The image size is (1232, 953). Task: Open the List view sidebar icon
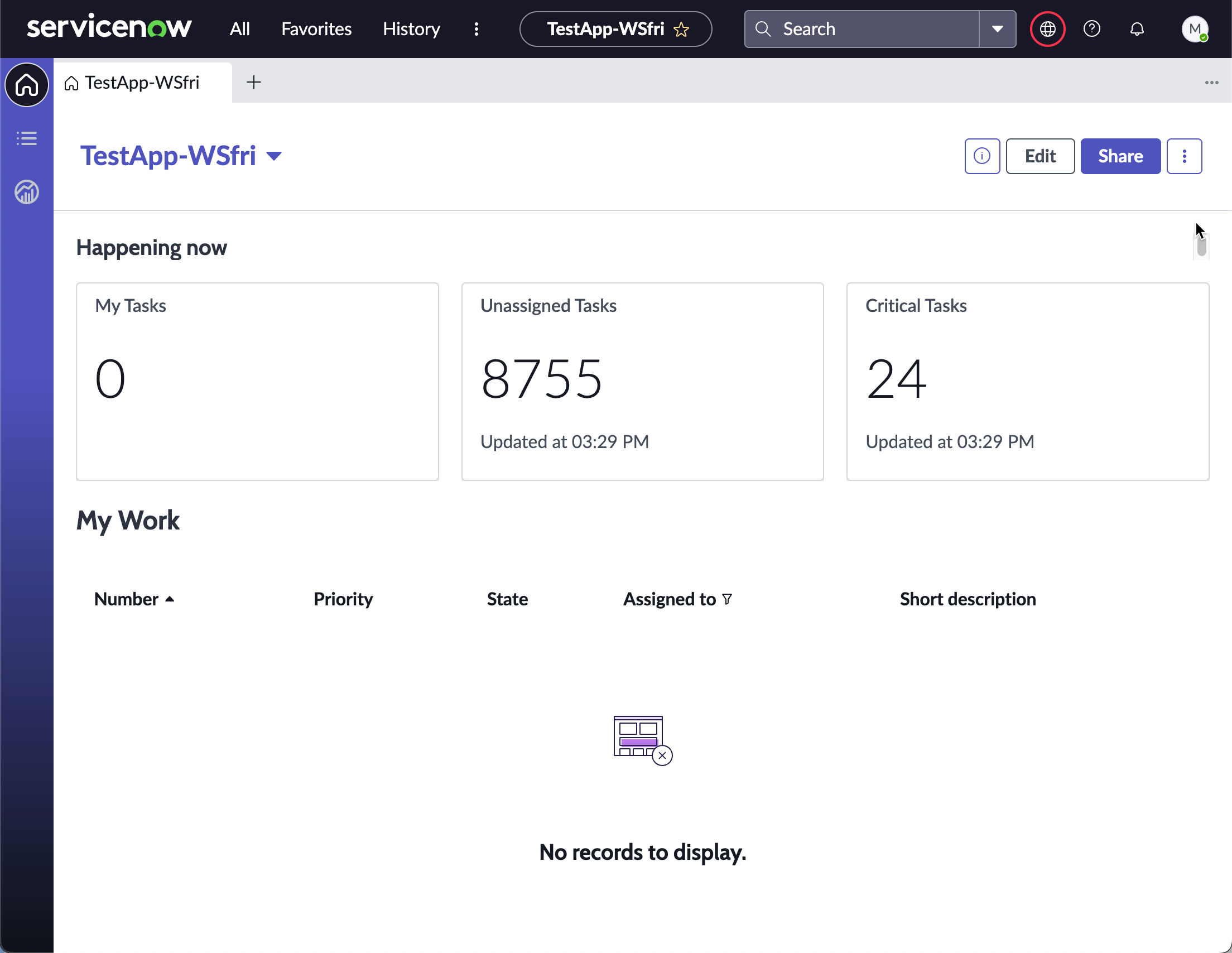[27, 138]
